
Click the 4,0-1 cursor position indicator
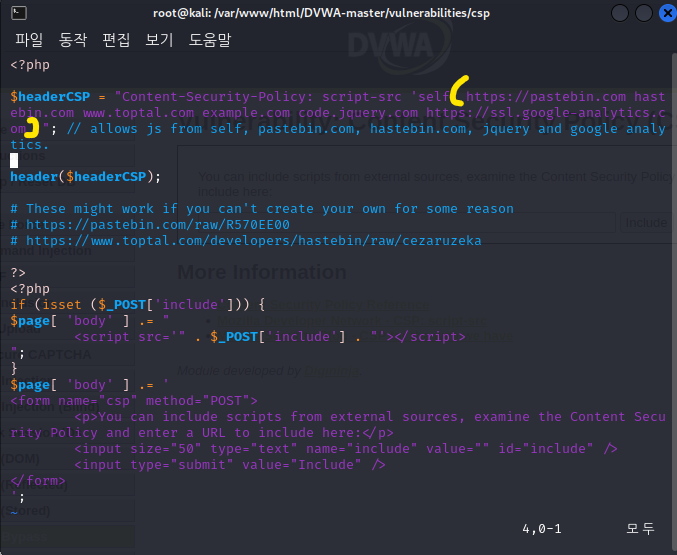[541, 529]
